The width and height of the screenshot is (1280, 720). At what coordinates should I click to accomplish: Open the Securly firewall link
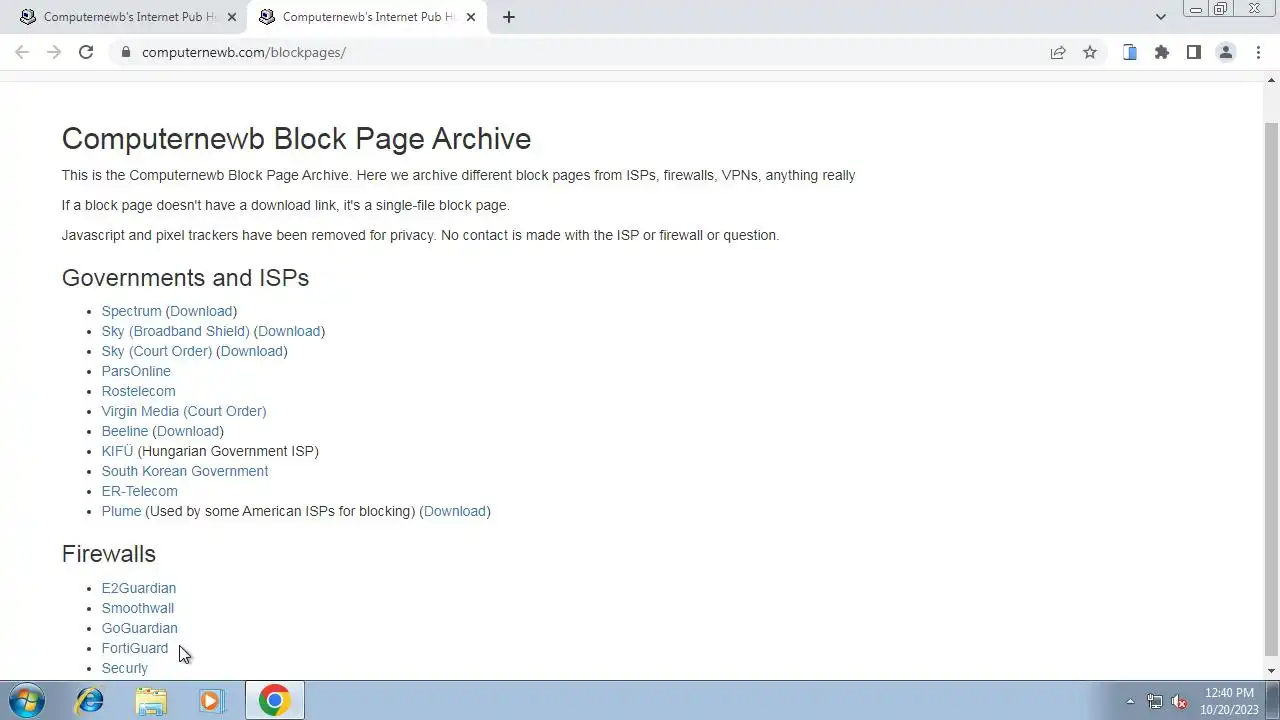pyautogui.click(x=124, y=668)
